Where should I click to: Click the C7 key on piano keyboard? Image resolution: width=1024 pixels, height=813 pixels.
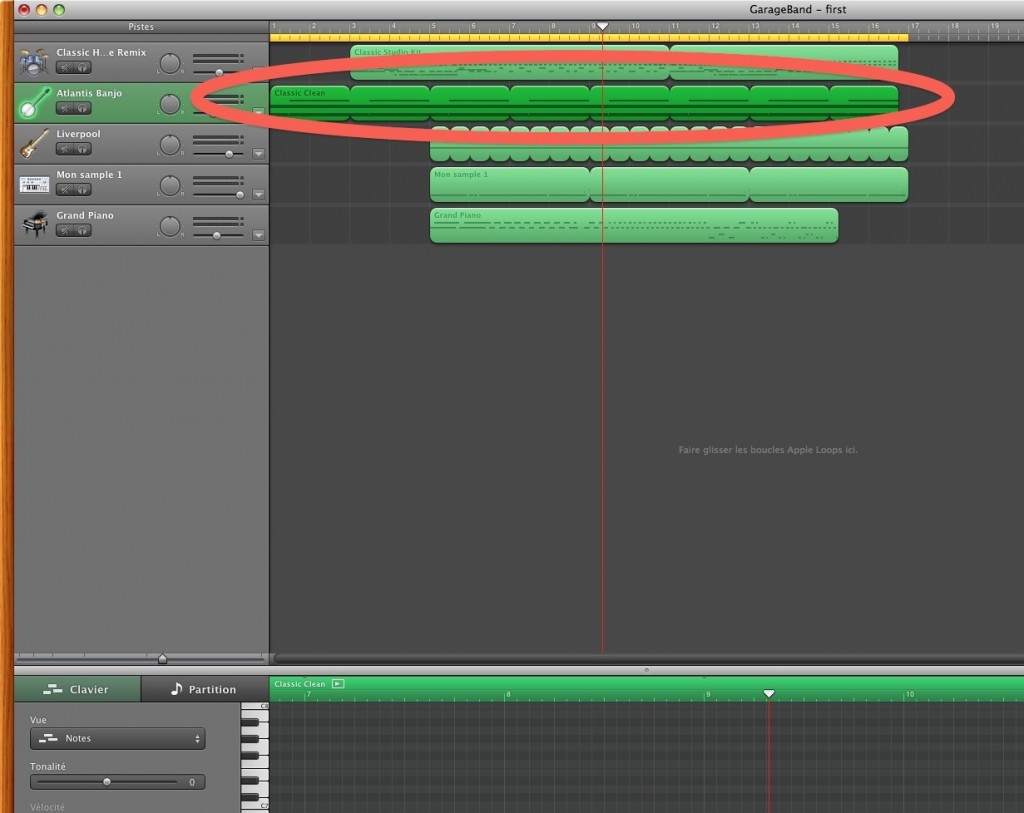tap(255, 806)
